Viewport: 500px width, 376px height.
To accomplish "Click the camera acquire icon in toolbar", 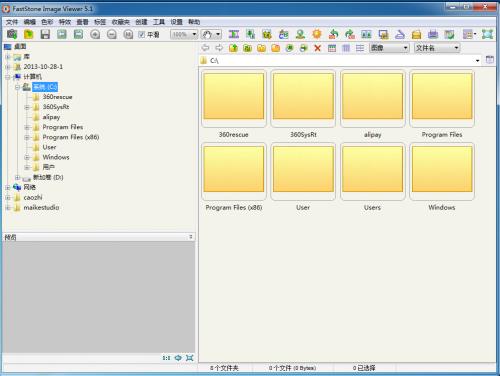I will 12,34.
